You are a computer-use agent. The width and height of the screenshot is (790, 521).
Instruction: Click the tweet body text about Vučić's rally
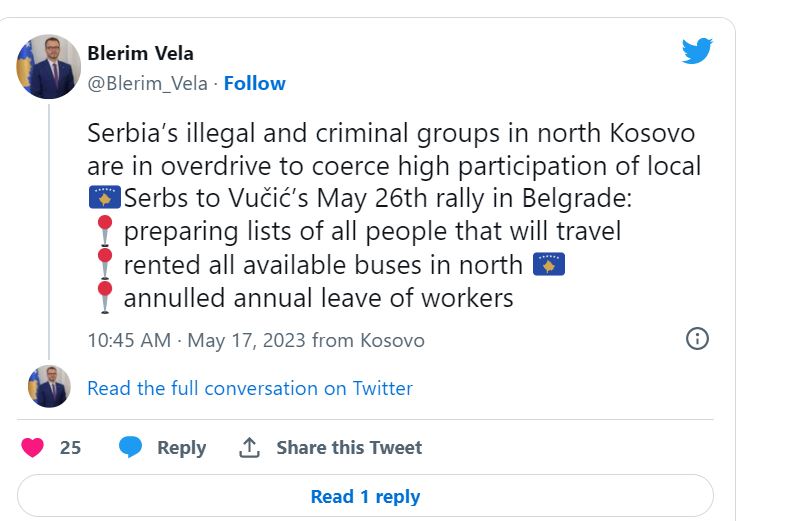point(390,166)
